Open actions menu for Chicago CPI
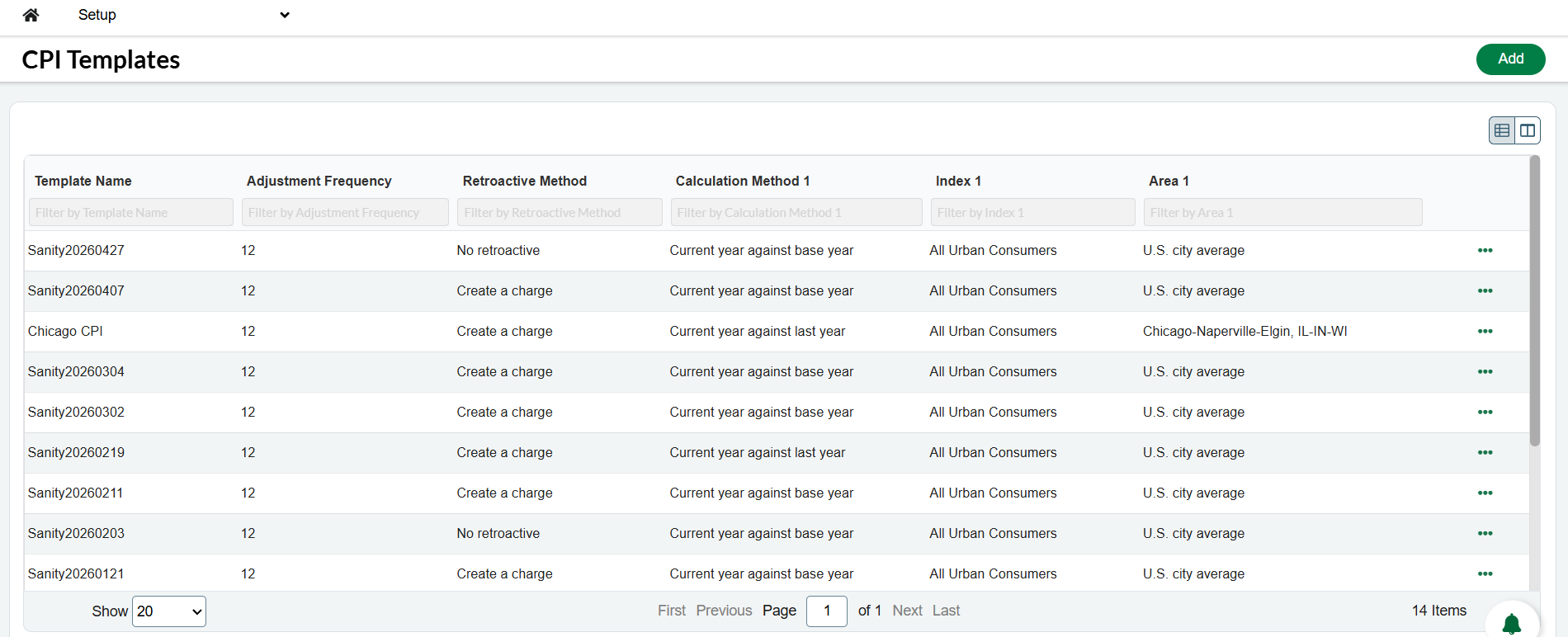 click(1485, 332)
